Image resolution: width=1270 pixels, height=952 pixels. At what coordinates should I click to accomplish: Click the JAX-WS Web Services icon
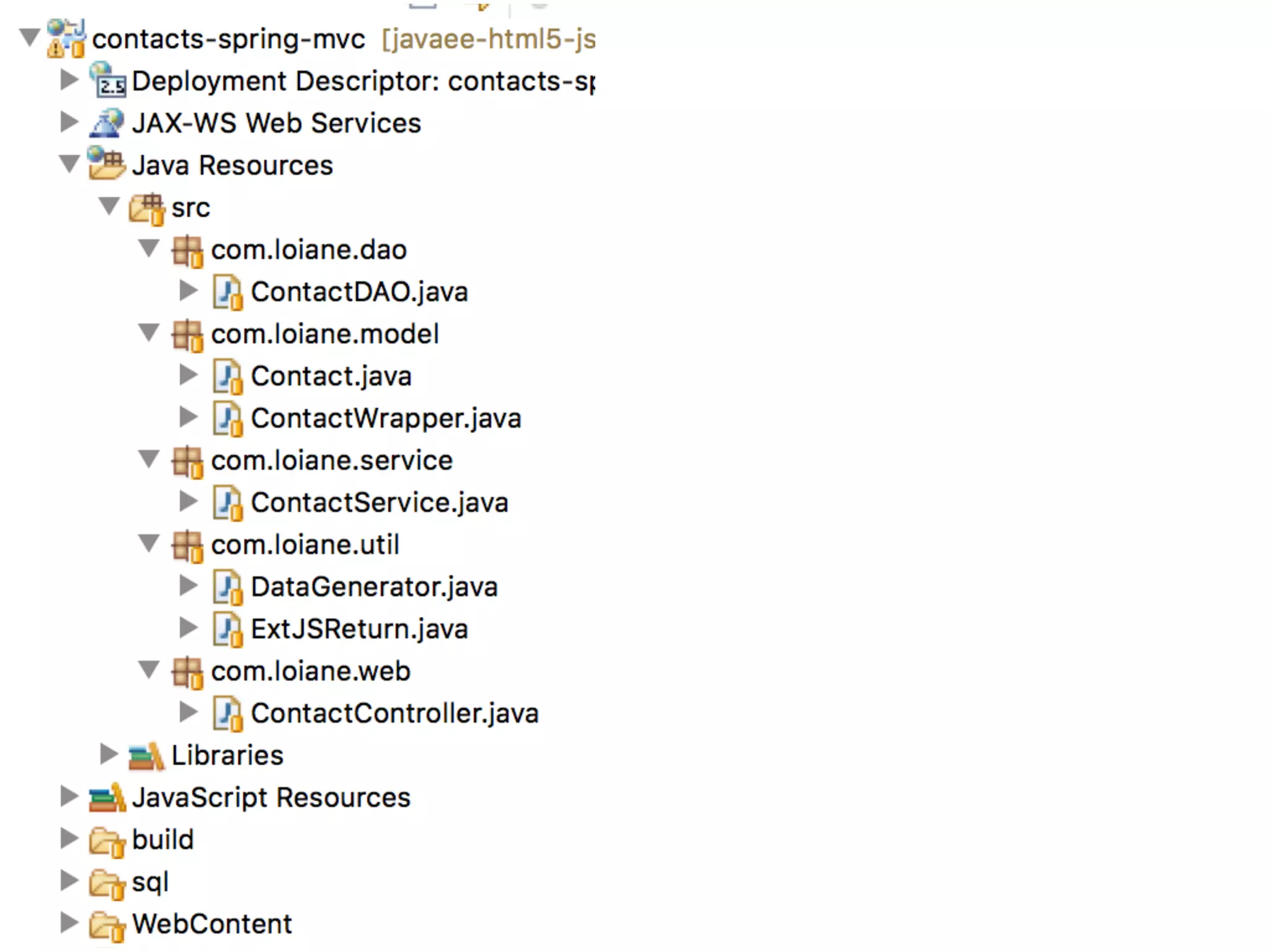pos(107,123)
